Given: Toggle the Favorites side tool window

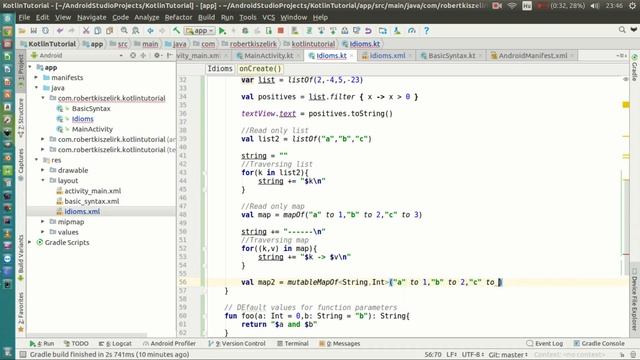Looking at the screenshot, I should pyautogui.click(x=21, y=311).
